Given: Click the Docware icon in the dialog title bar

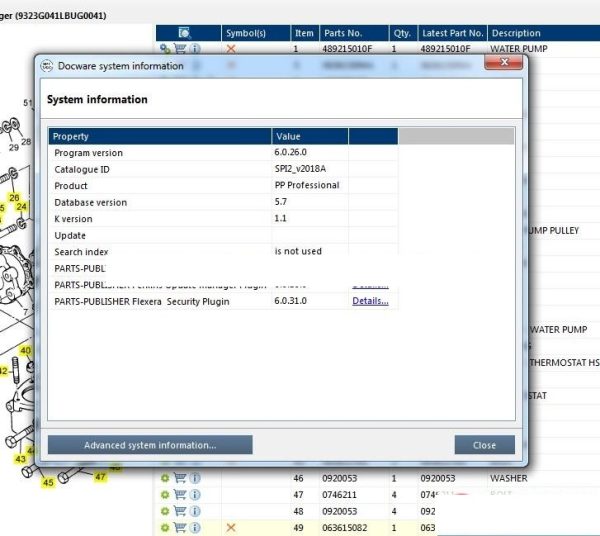Looking at the screenshot, I should tap(47, 66).
